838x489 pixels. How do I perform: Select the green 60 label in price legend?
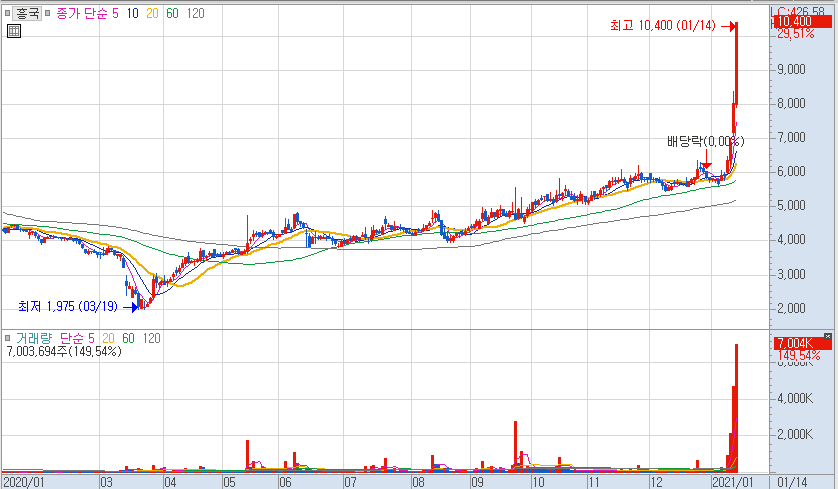(x=172, y=13)
